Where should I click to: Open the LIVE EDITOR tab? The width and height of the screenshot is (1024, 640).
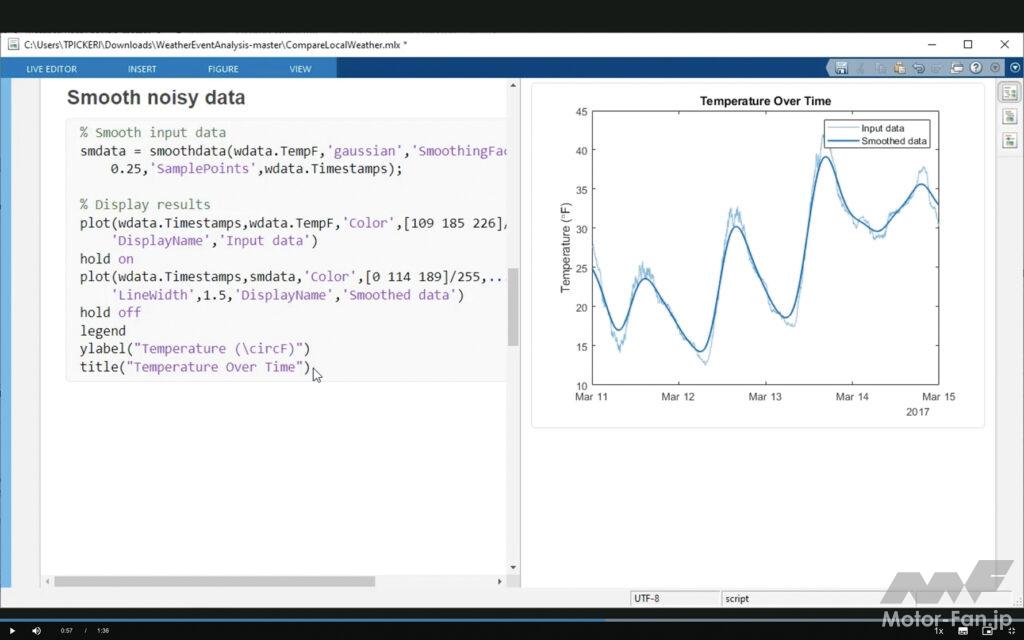[x=51, y=69]
